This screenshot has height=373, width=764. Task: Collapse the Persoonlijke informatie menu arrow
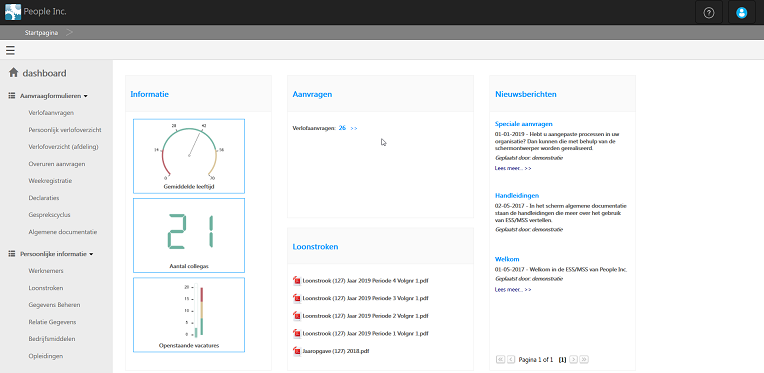tap(91, 254)
